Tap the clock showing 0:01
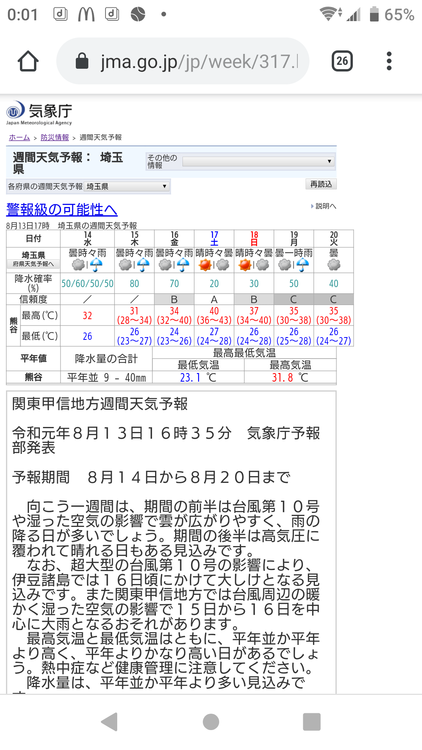 22,14
